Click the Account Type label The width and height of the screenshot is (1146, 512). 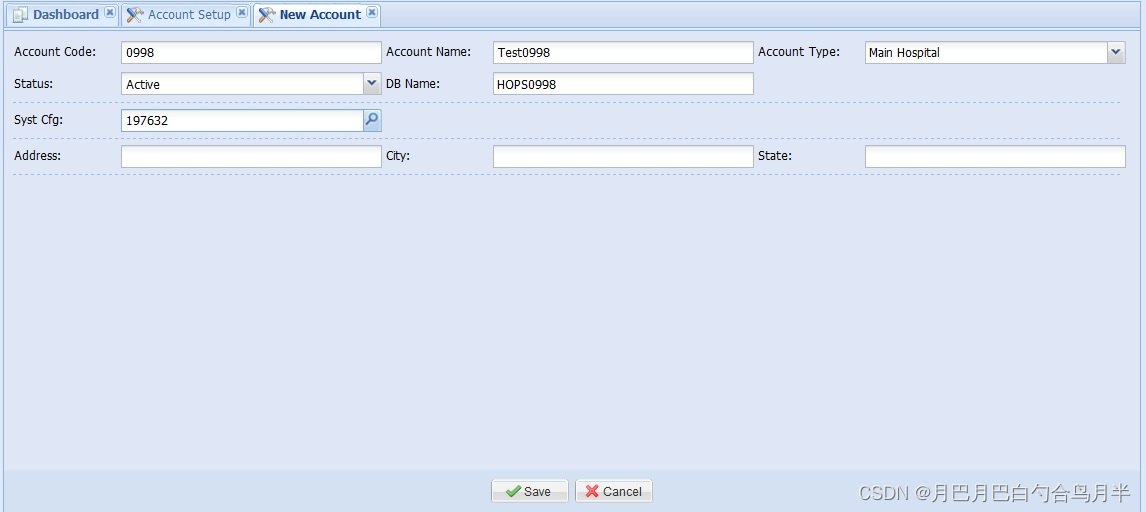coord(799,52)
